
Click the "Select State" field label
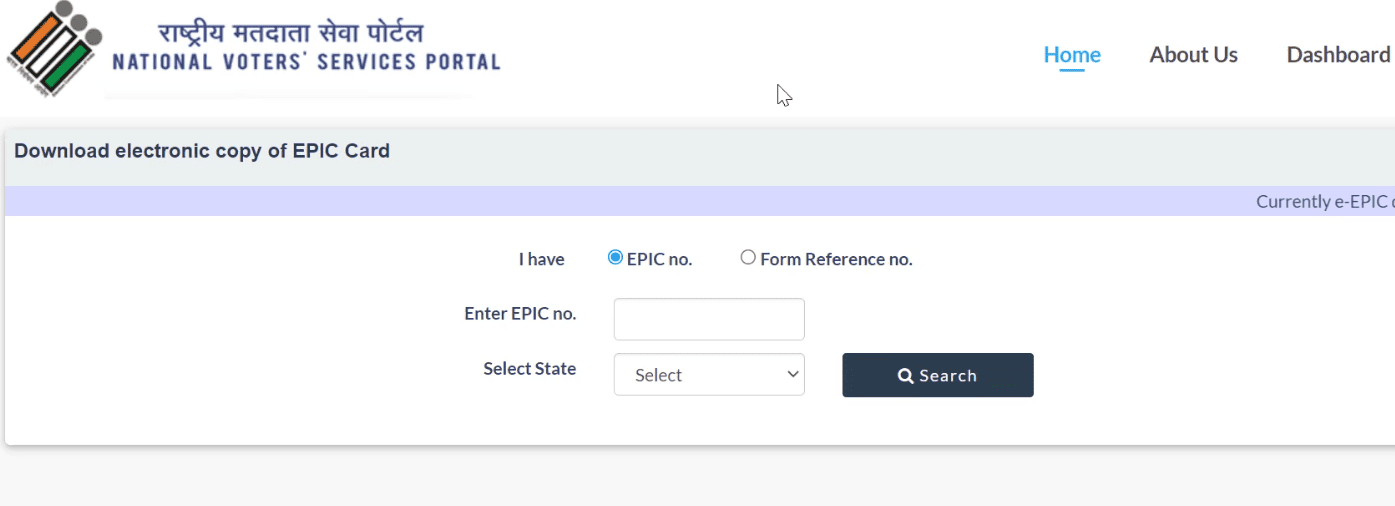coord(529,369)
